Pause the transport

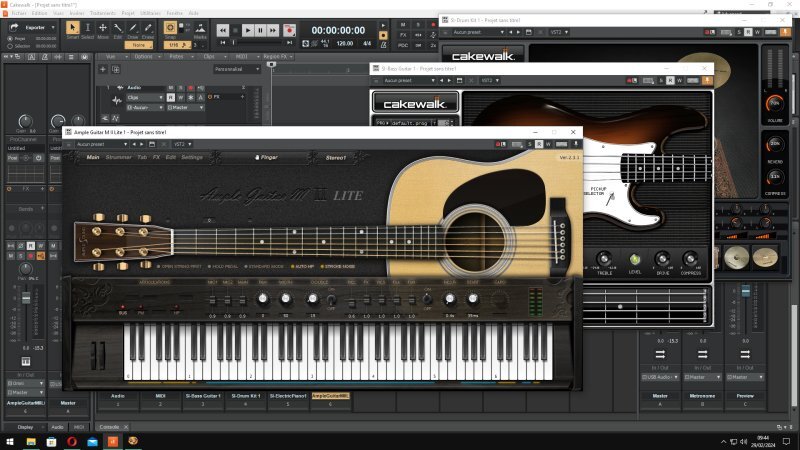click(260, 31)
